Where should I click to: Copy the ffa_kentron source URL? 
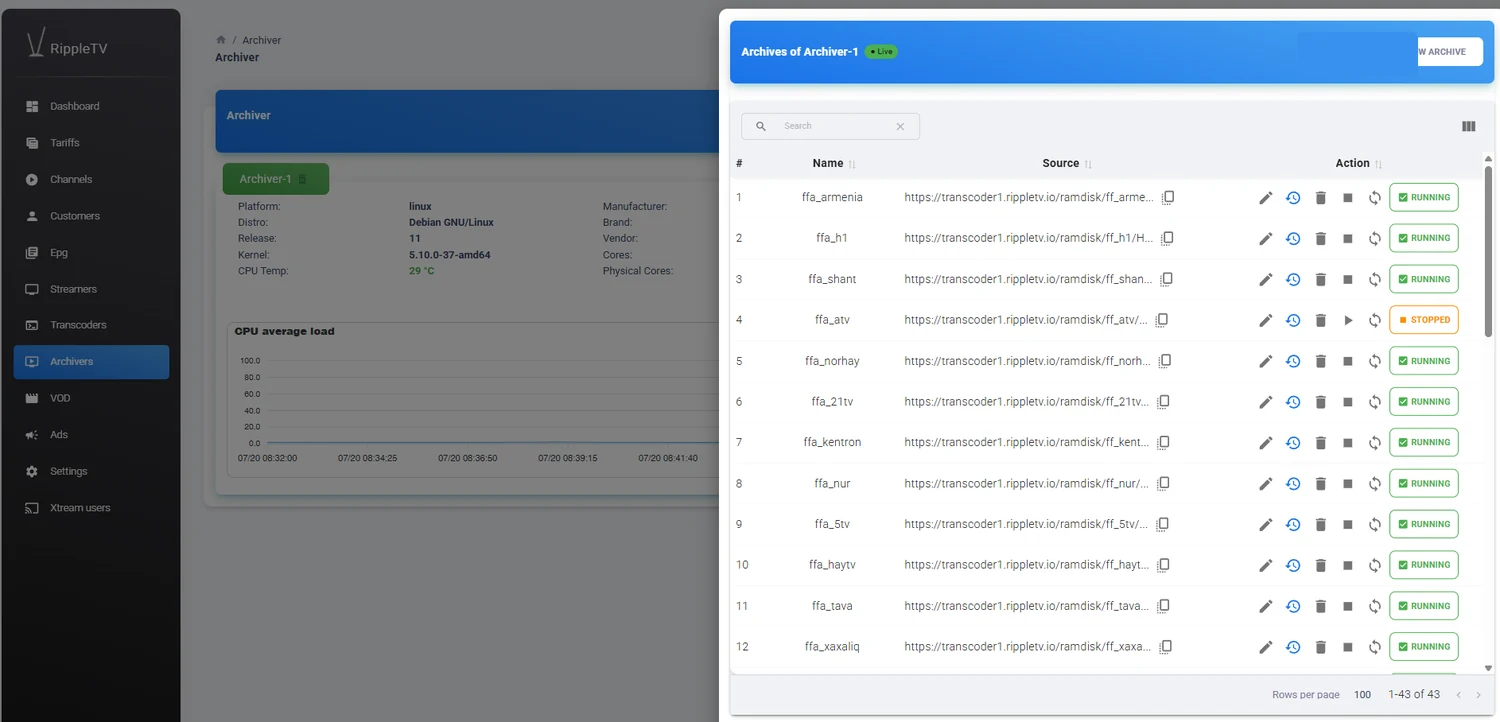pyautogui.click(x=1164, y=442)
